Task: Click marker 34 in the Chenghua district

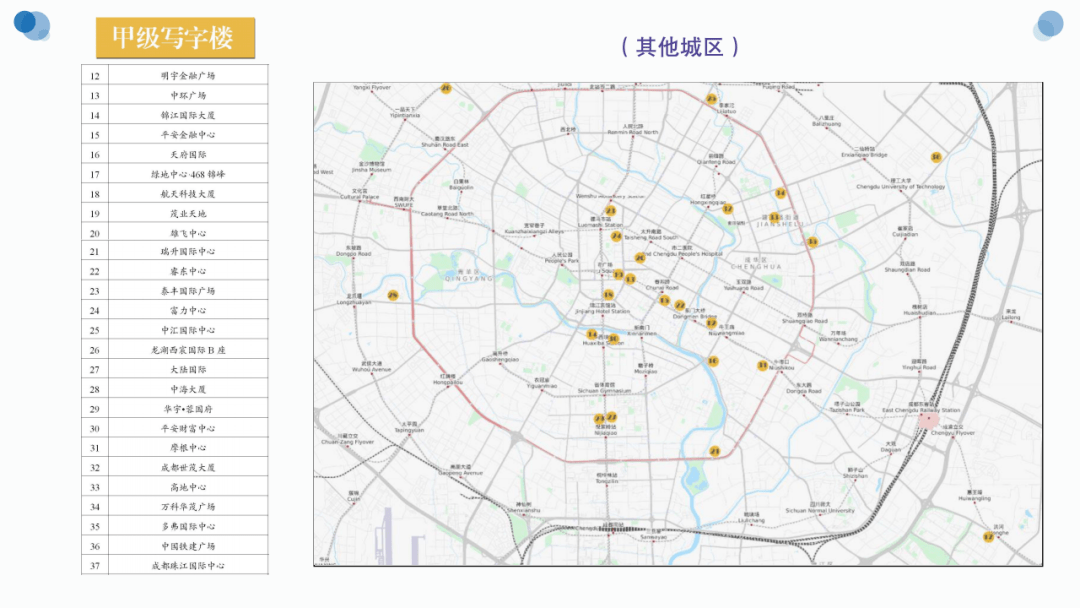Action: click(779, 193)
